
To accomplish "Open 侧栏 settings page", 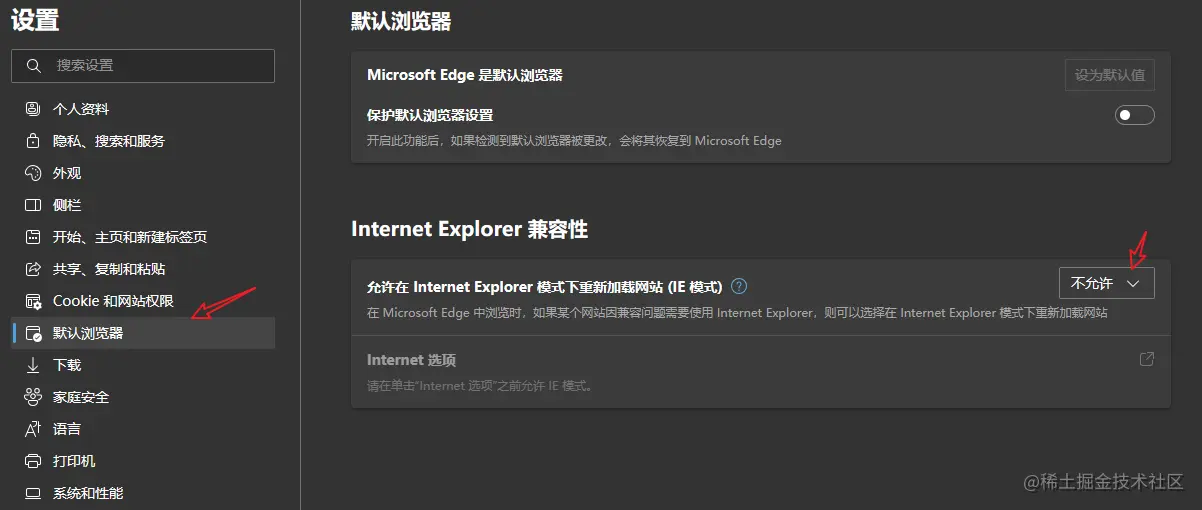I will tap(143, 205).
